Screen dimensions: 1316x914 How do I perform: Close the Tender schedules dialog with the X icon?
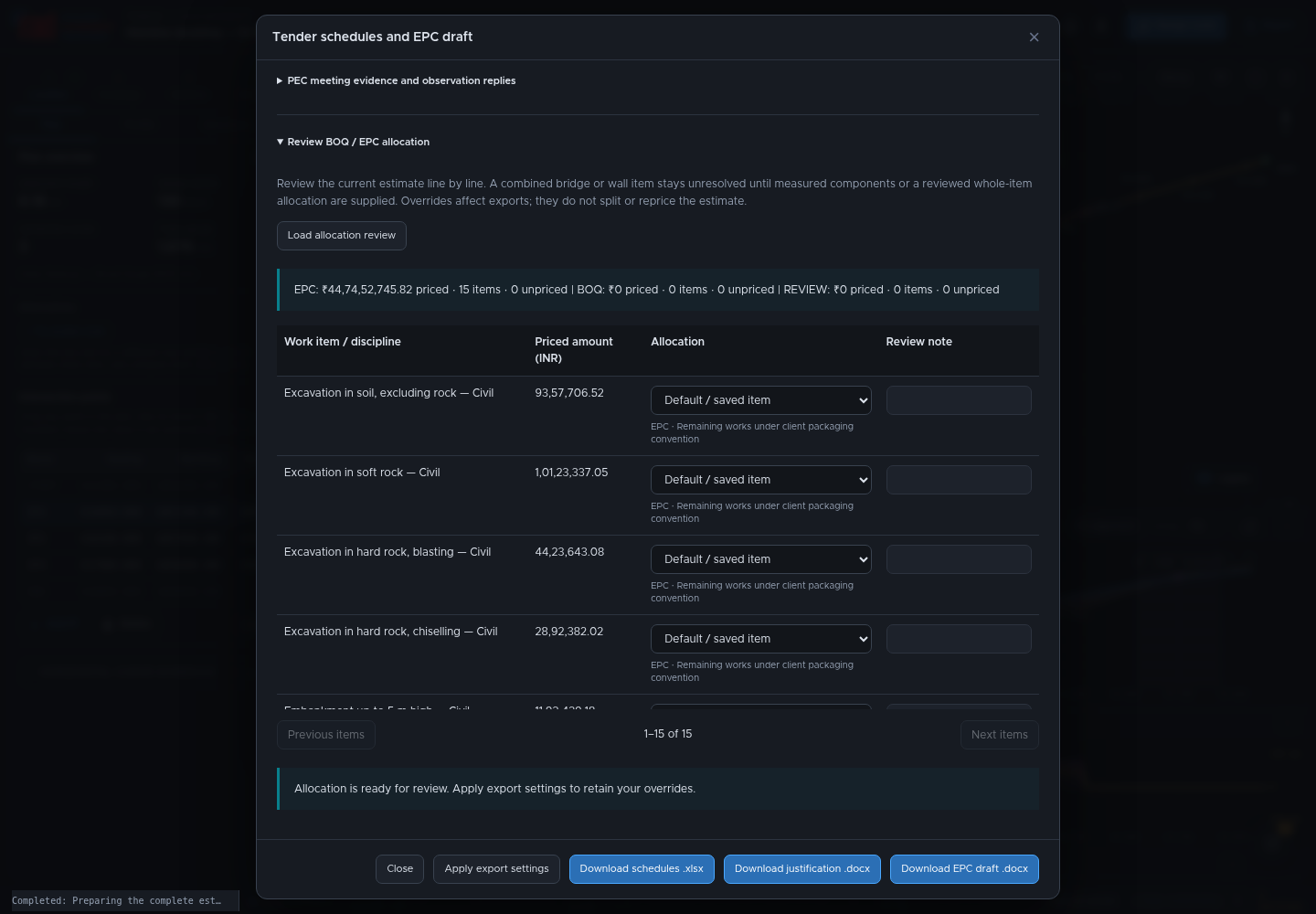(1034, 37)
